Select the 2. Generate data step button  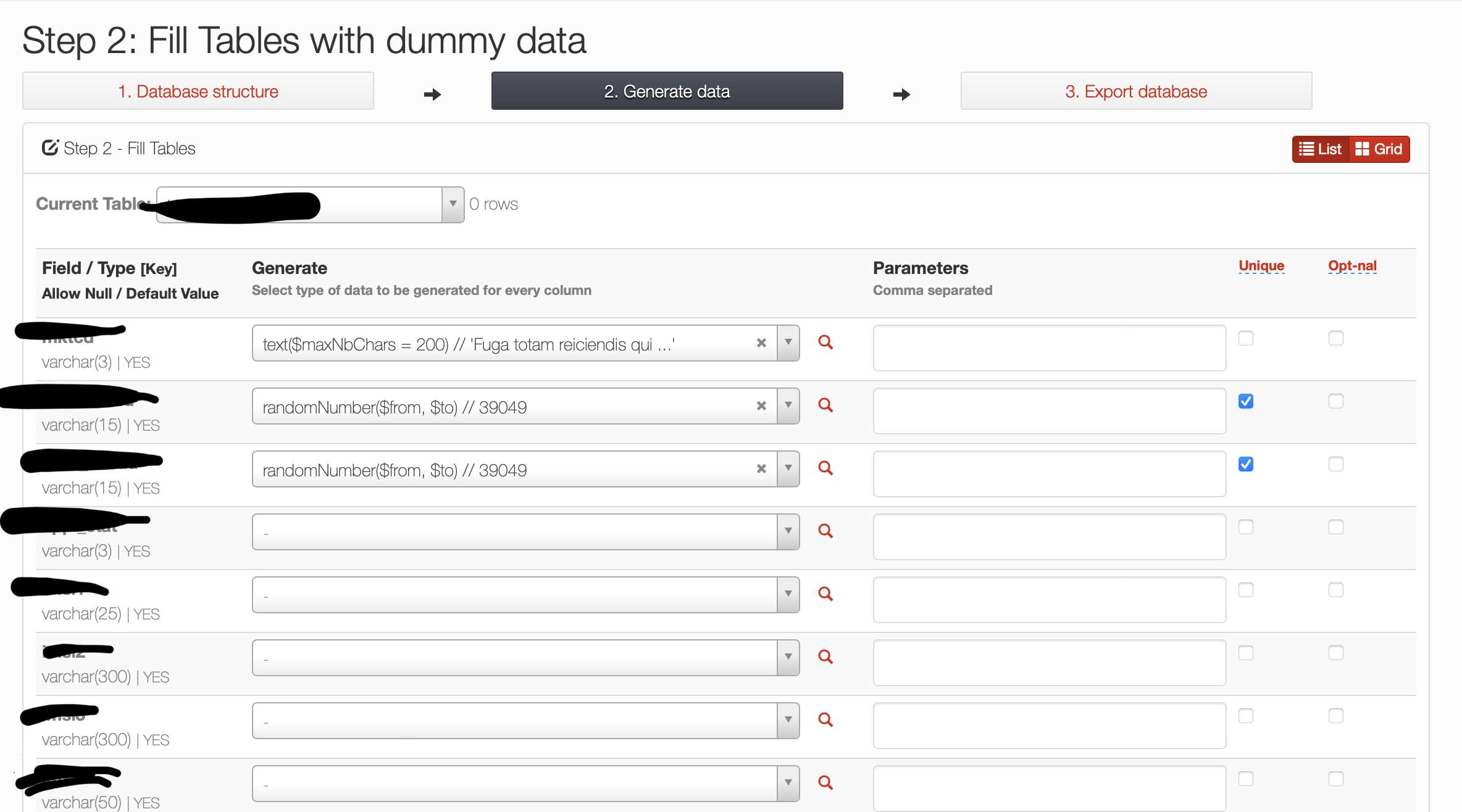click(667, 91)
